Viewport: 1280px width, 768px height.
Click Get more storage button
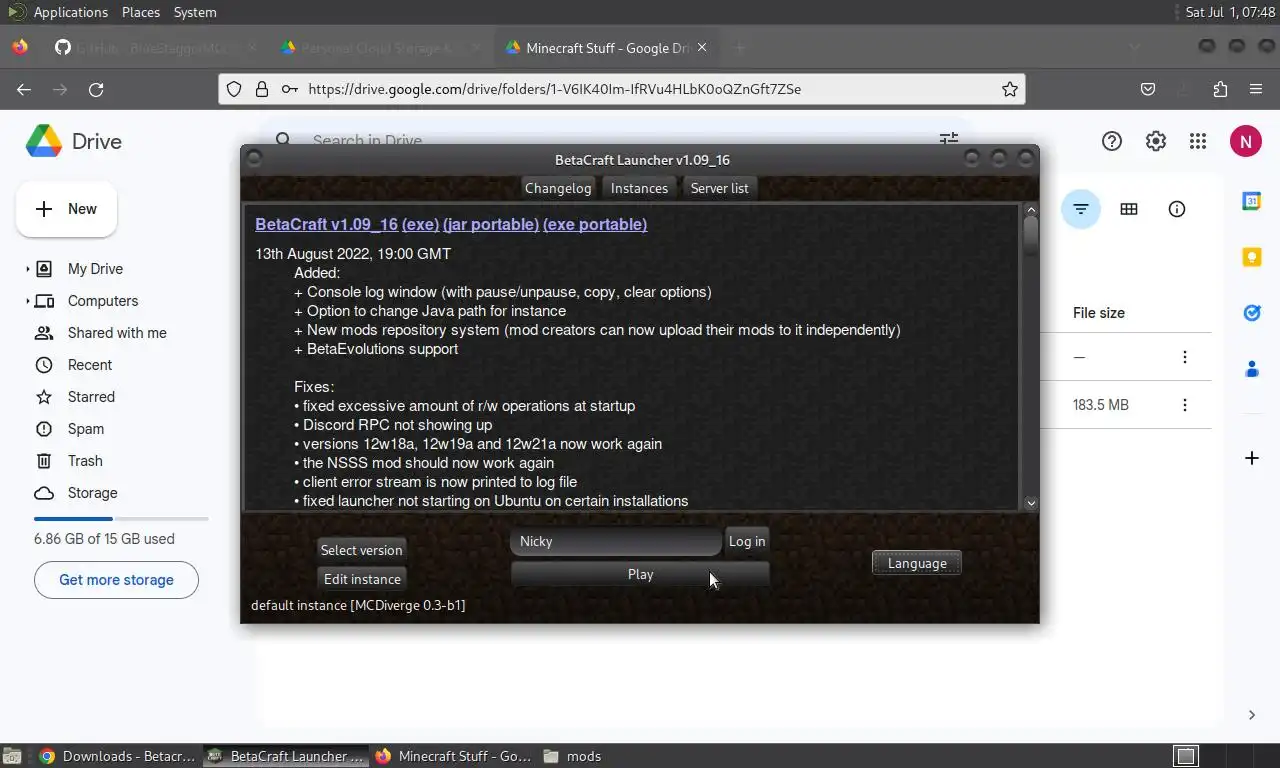click(116, 580)
